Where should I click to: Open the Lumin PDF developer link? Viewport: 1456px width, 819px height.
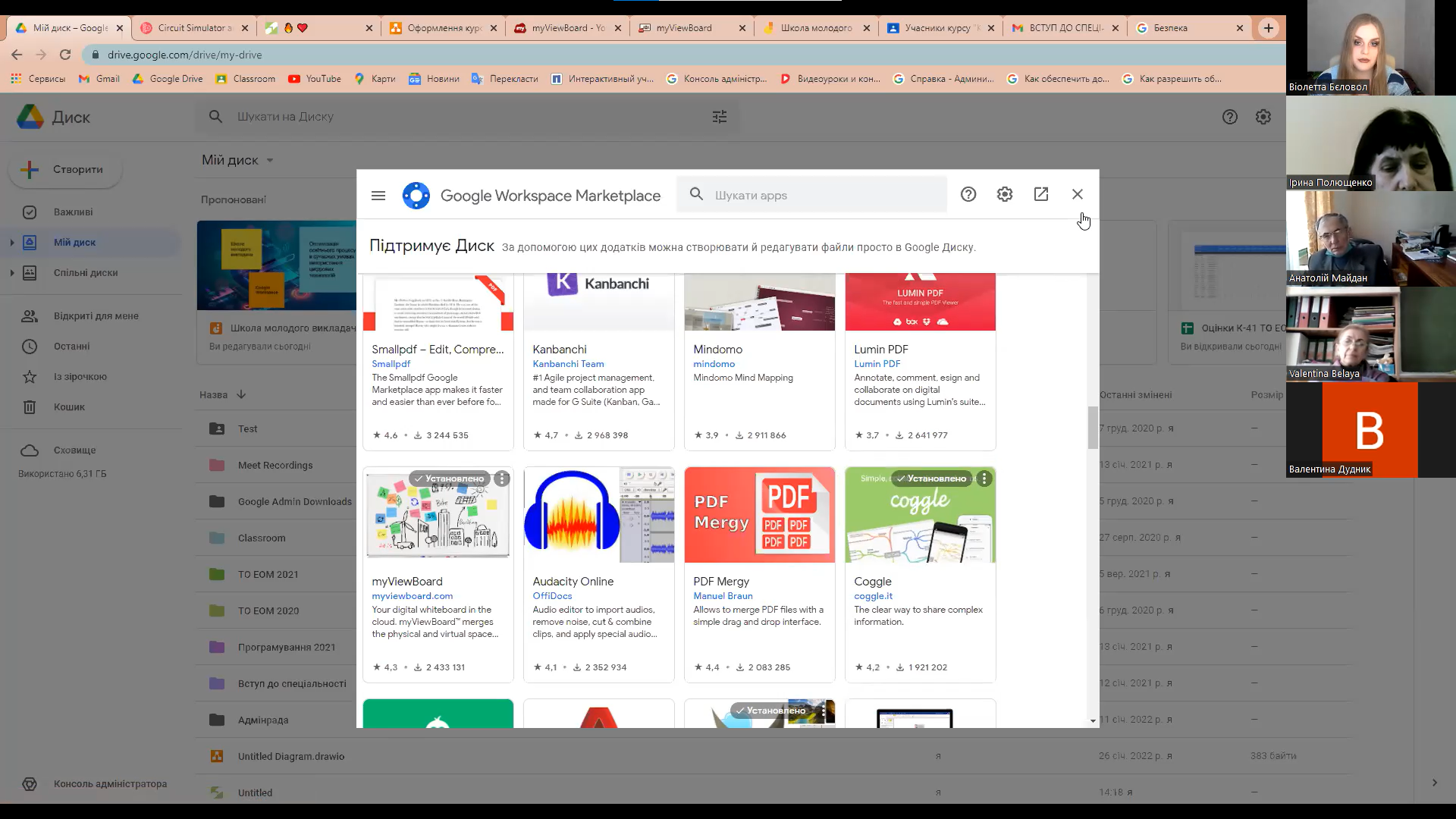pyautogui.click(x=877, y=364)
